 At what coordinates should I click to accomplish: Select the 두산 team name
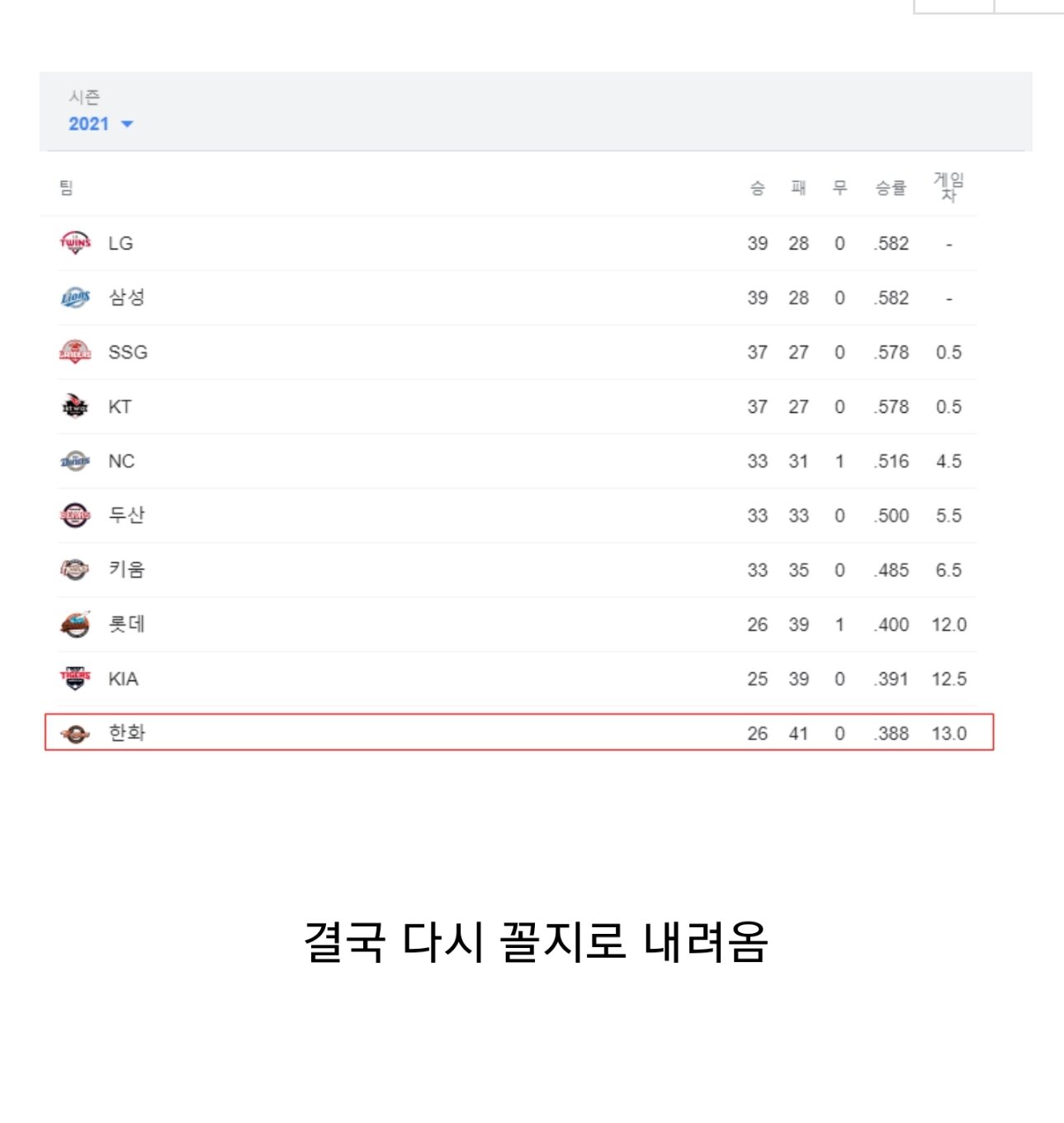[x=127, y=515]
